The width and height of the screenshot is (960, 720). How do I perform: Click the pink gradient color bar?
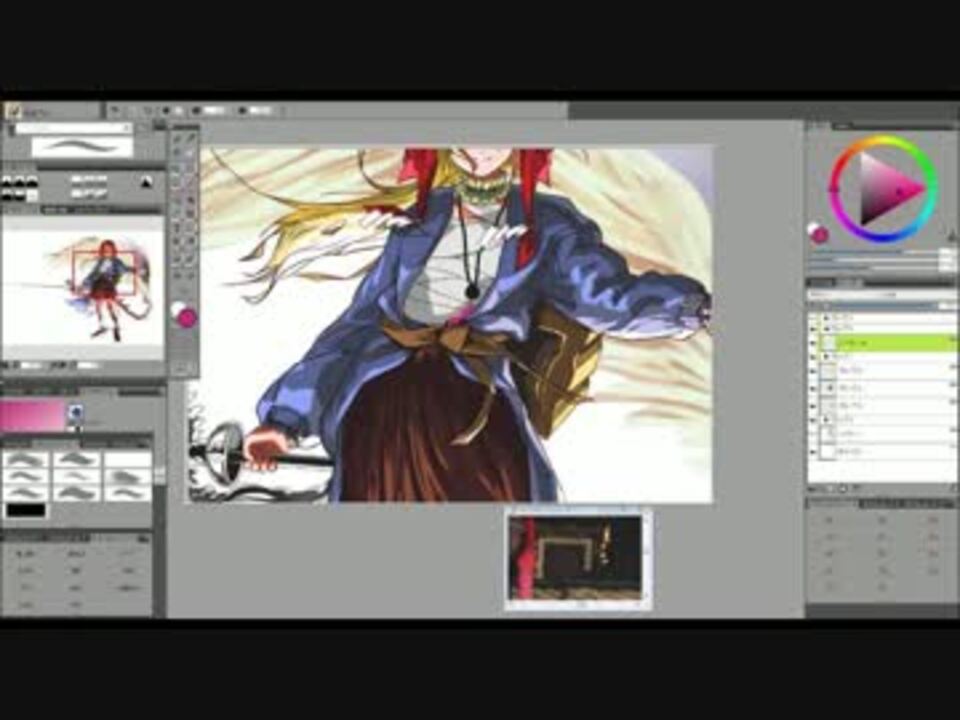tap(32, 415)
